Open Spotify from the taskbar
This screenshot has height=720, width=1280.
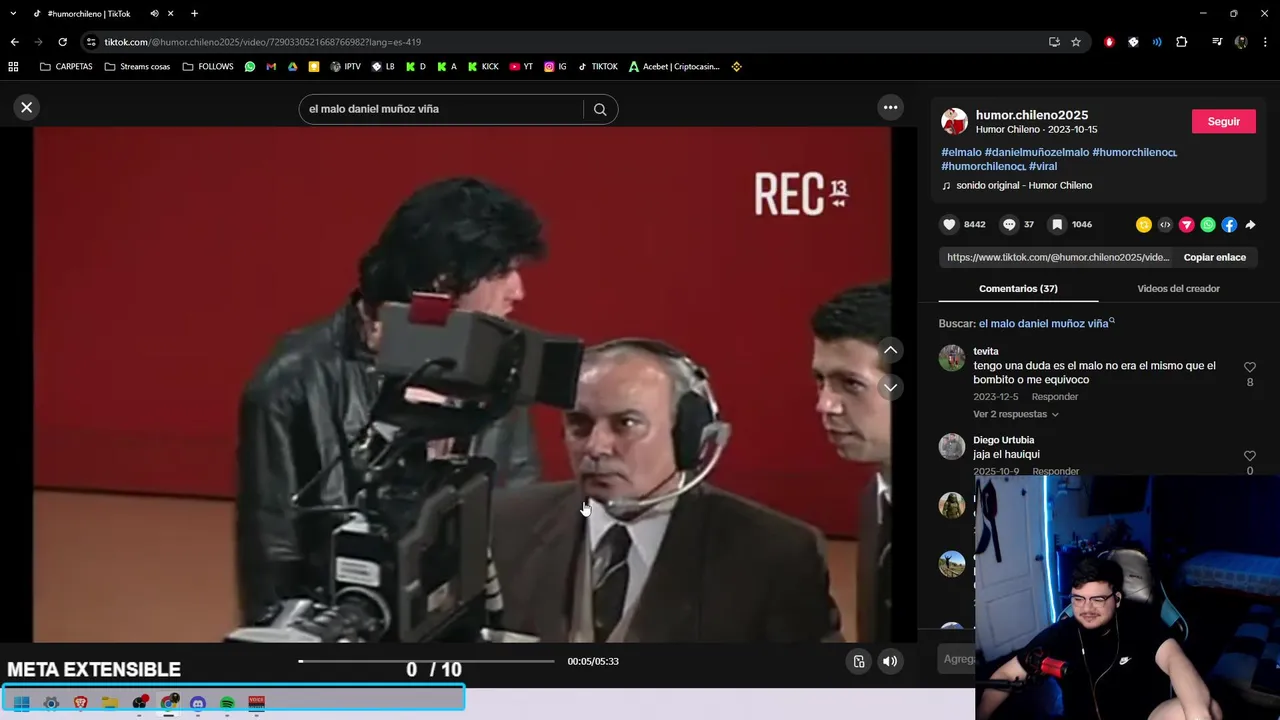(x=227, y=703)
